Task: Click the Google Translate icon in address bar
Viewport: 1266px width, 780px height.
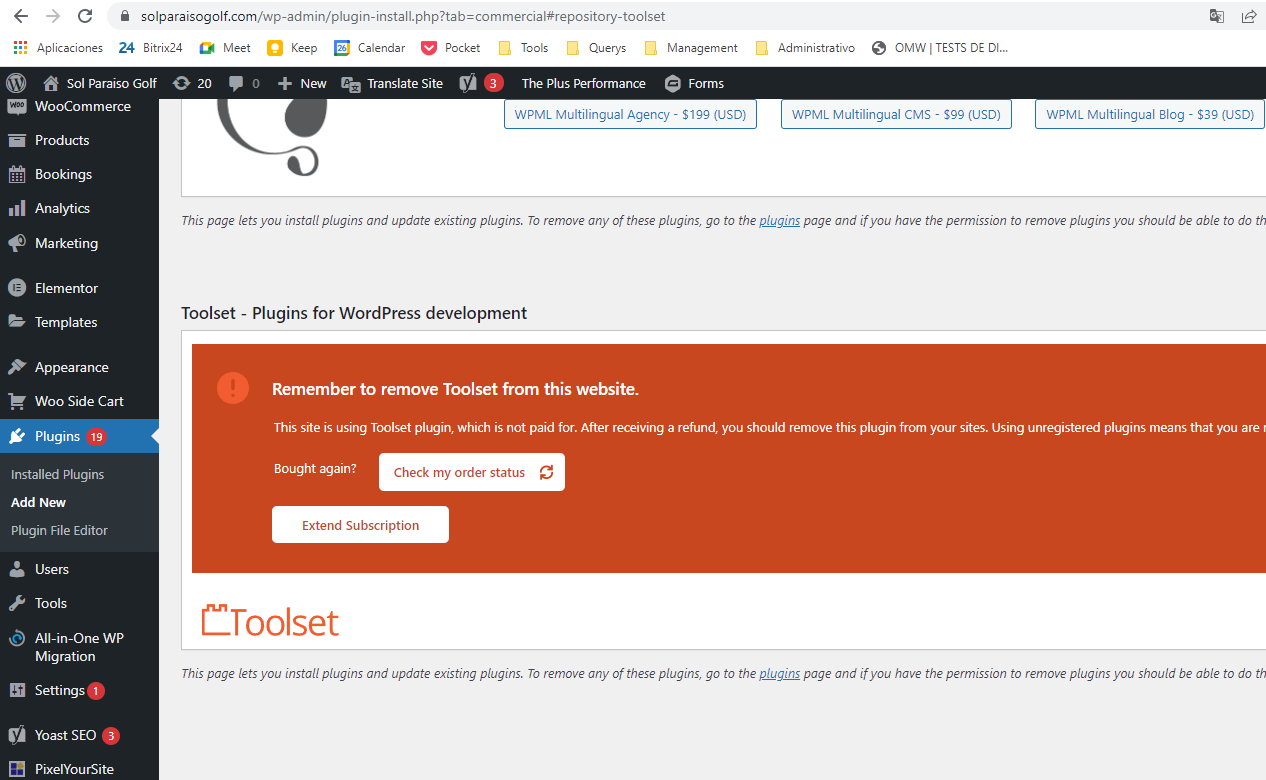Action: 1216,16
